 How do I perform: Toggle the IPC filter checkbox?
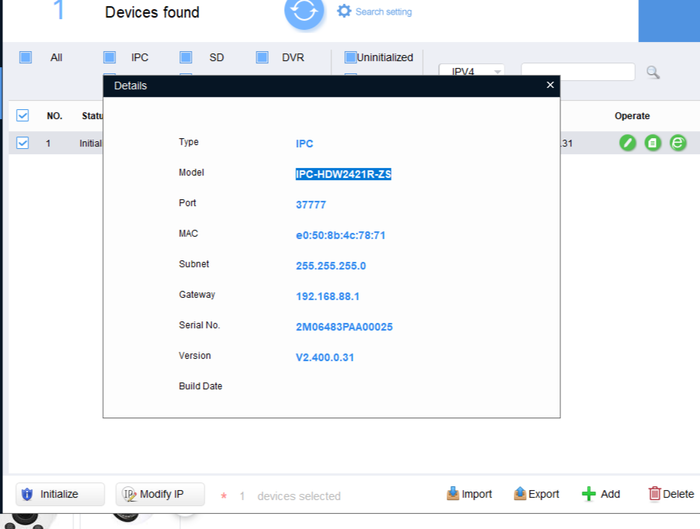pyautogui.click(x=109, y=58)
